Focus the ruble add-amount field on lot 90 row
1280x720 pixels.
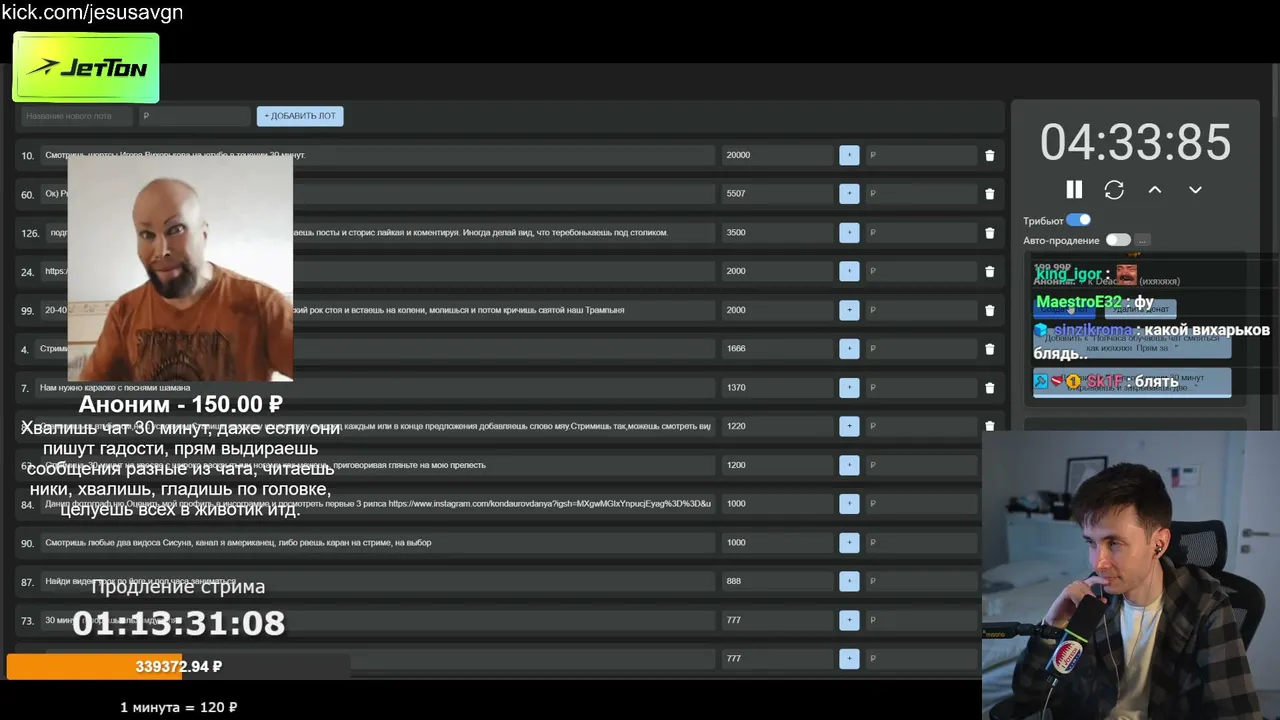tap(921, 542)
